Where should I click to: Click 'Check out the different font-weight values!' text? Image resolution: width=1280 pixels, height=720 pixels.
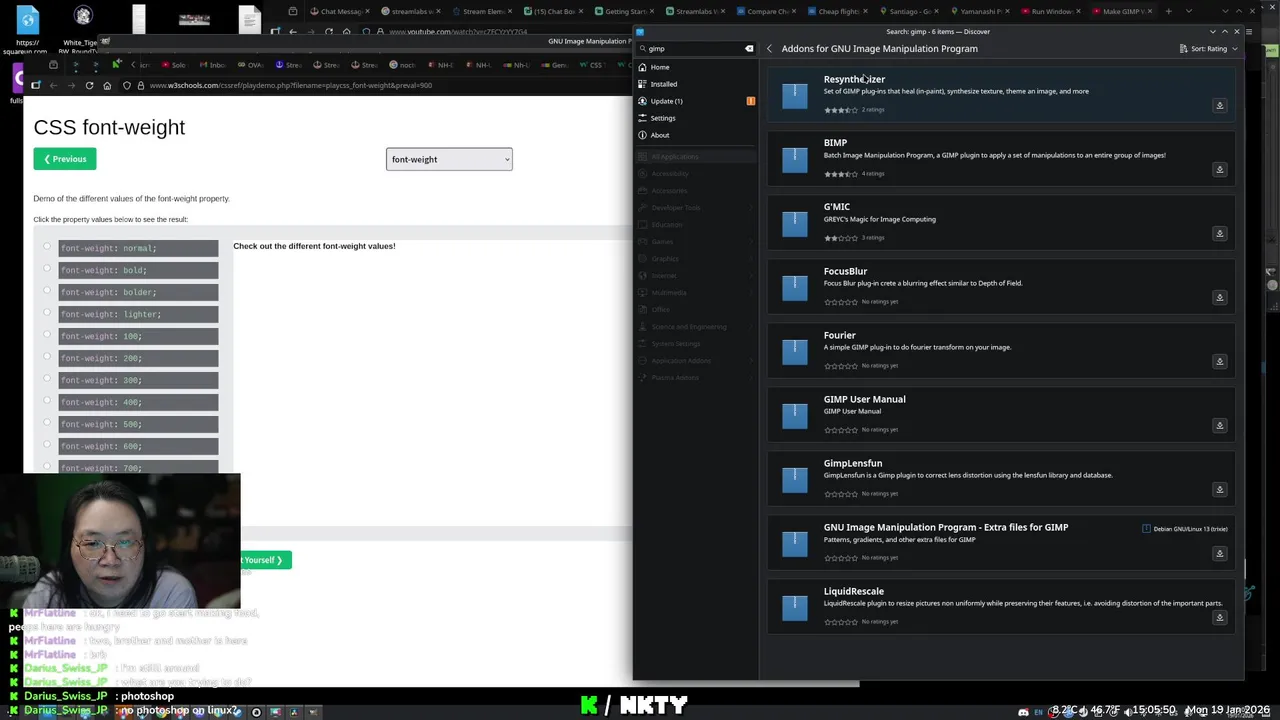314,246
